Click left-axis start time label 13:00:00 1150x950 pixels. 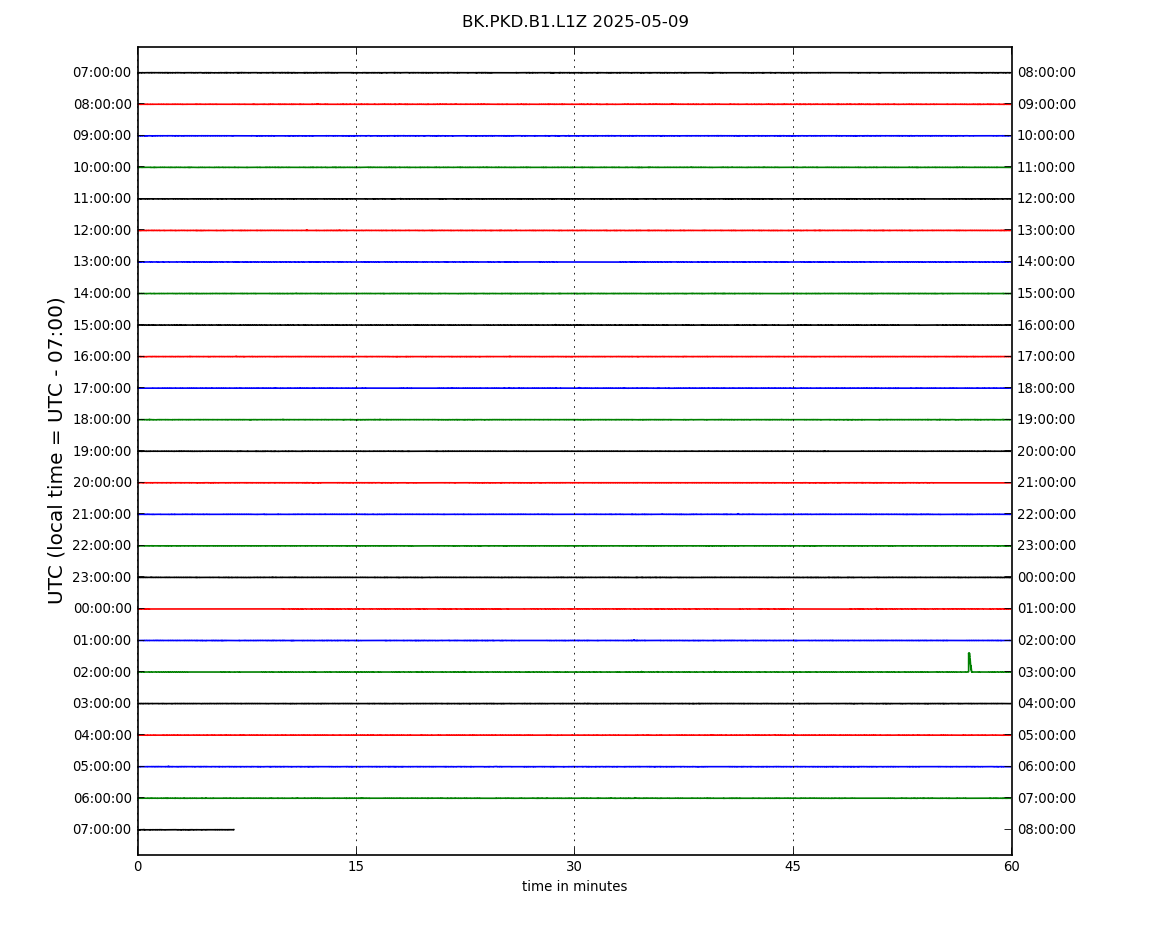point(103,262)
